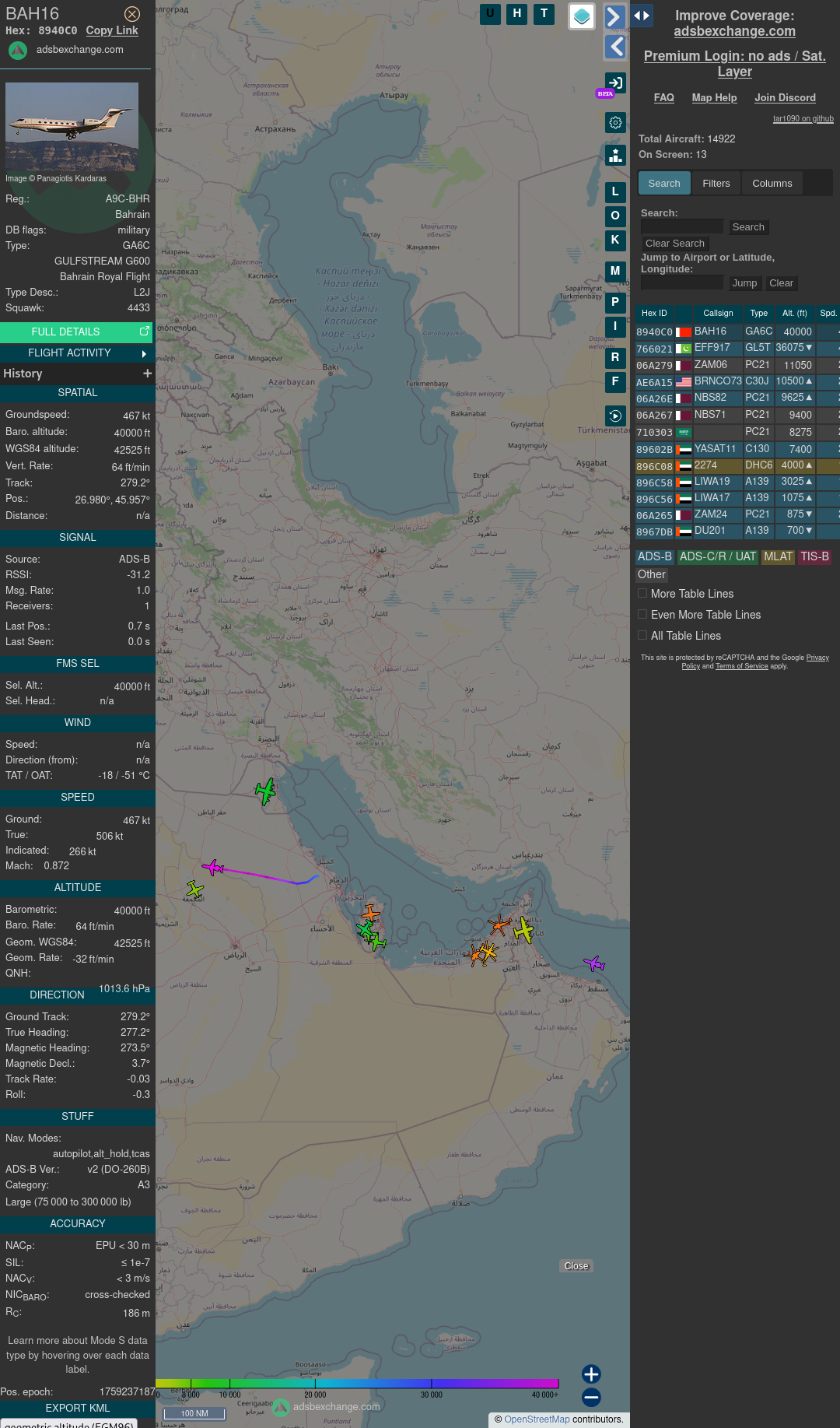Toggle sidebar width double-arrow icon
Screen dimensions: 840x1428
pyautogui.click(x=642, y=16)
